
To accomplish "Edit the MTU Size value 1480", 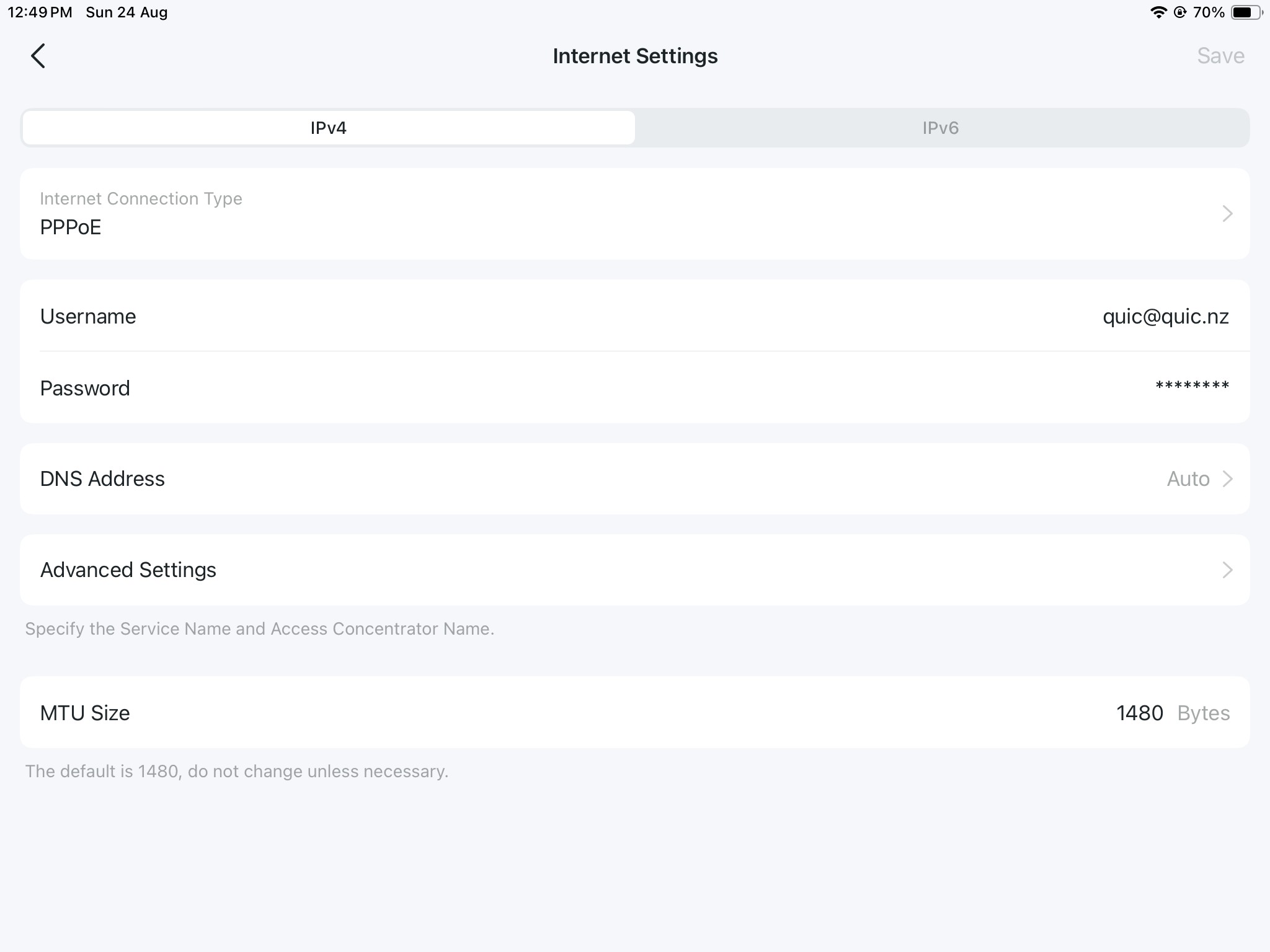I will (x=1139, y=713).
